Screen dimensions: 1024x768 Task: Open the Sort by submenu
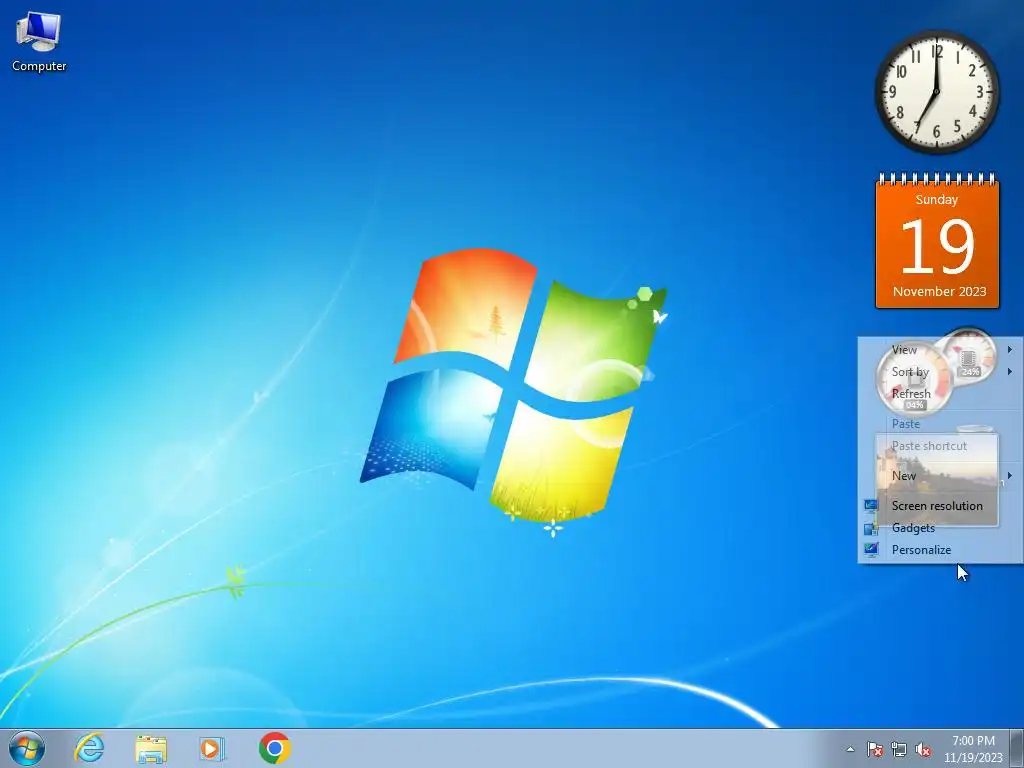pos(940,372)
